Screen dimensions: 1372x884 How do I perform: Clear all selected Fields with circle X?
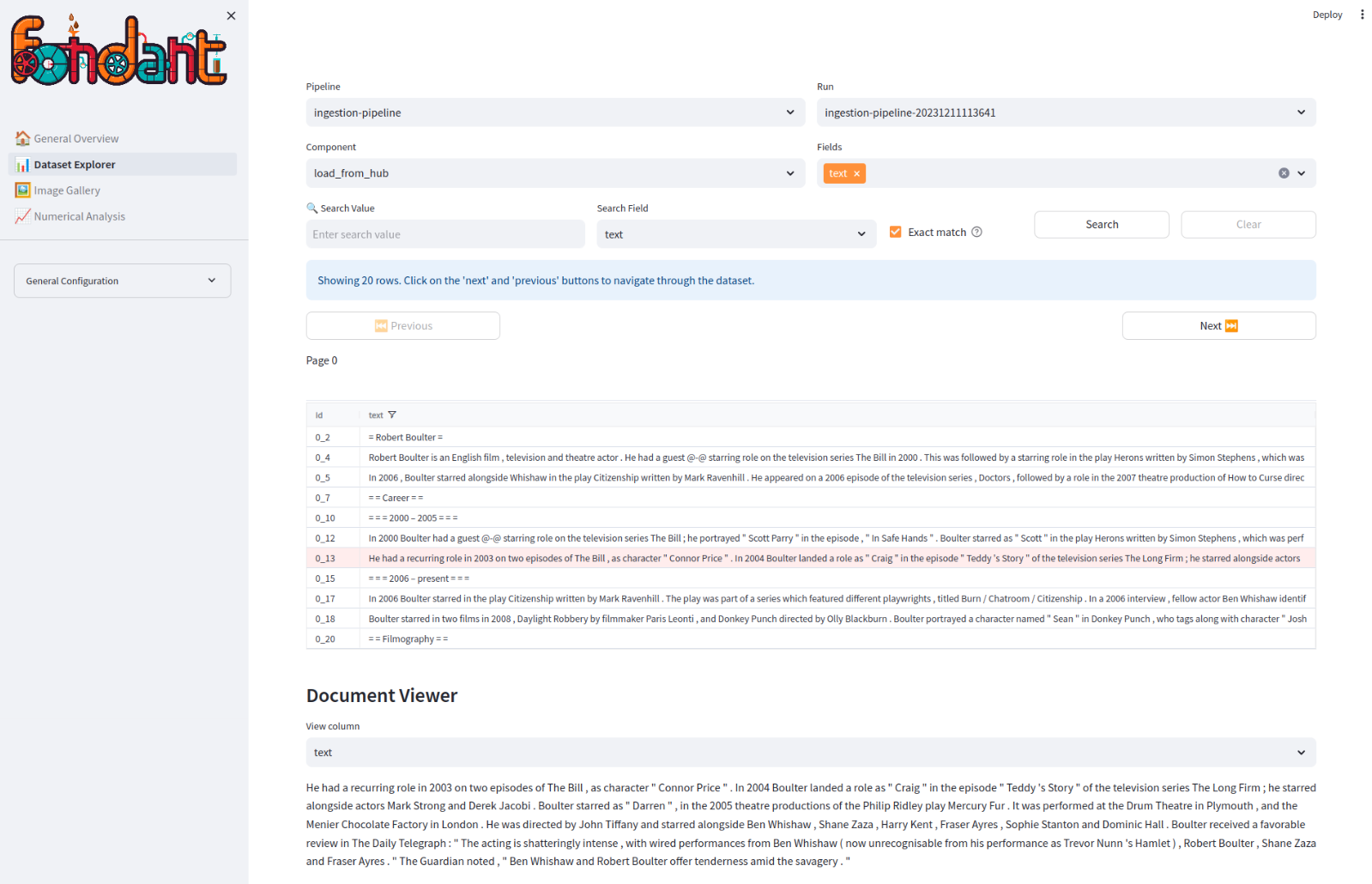coord(1284,173)
